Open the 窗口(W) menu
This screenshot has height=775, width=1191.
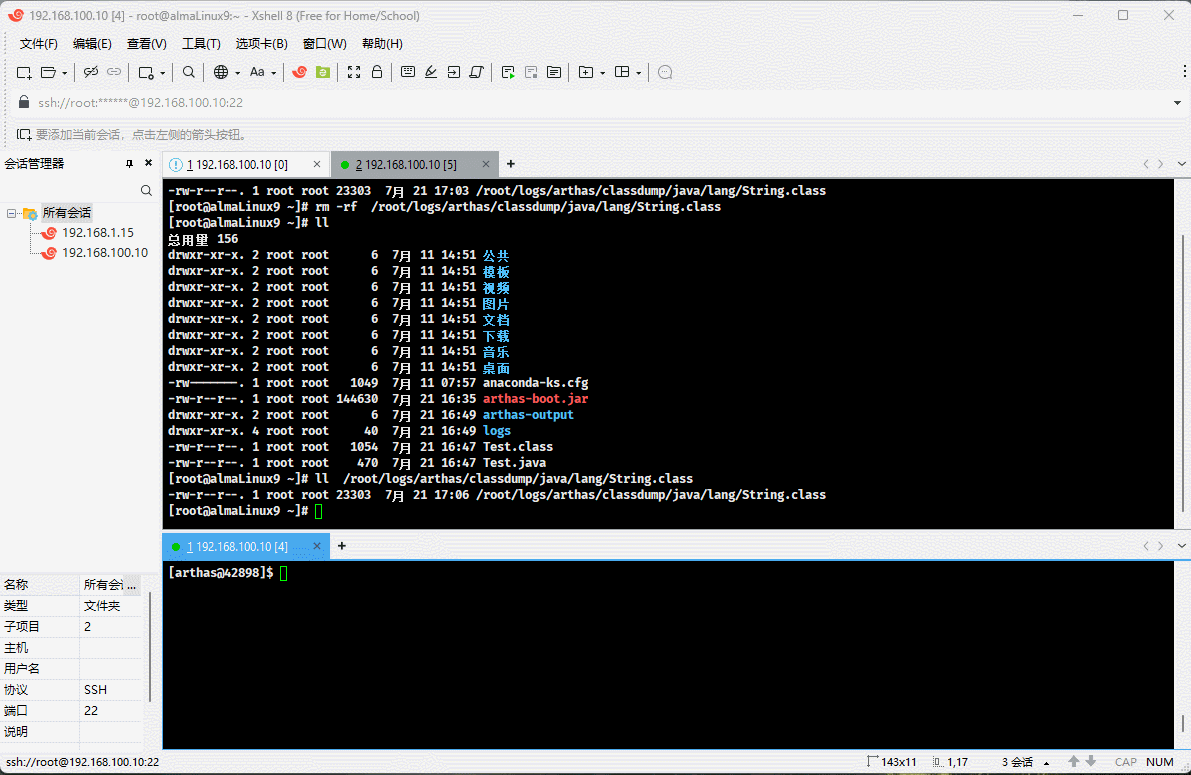click(324, 43)
